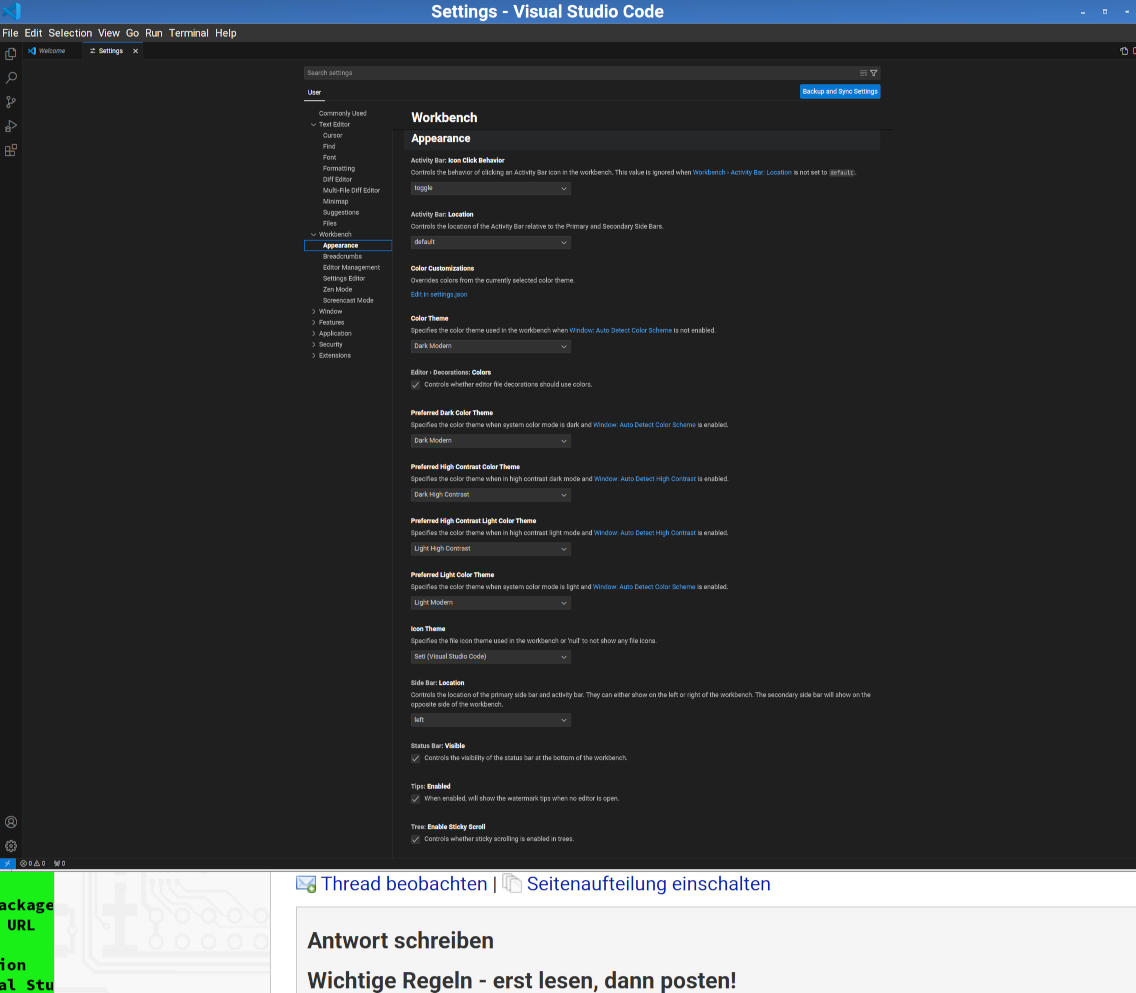
Task: Open Preferred Dark Color Theme dropdown
Action: tap(490, 440)
